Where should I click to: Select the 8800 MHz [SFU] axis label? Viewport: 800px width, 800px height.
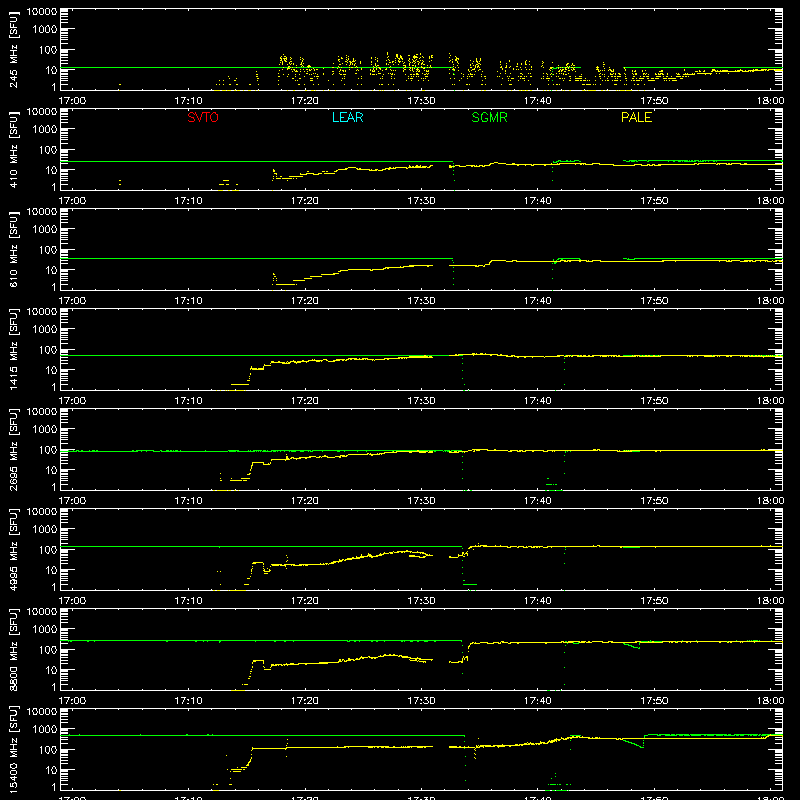14,650
